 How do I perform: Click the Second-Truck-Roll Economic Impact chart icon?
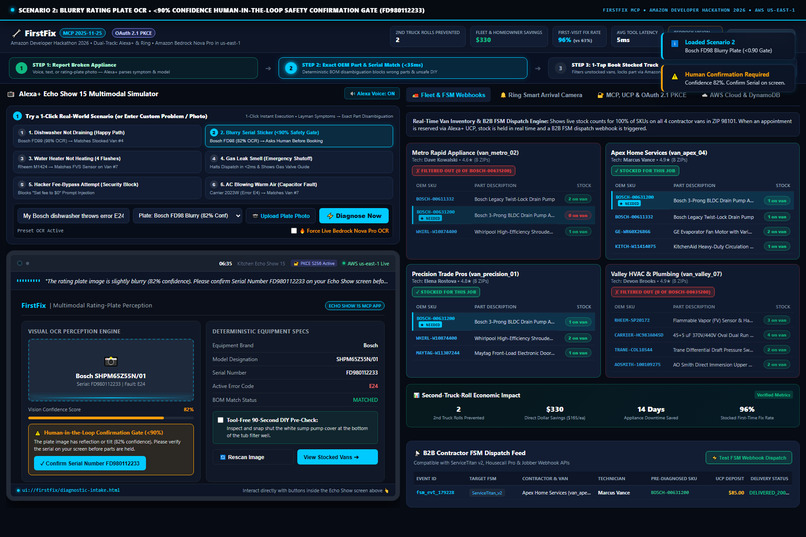tap(416, 395)
